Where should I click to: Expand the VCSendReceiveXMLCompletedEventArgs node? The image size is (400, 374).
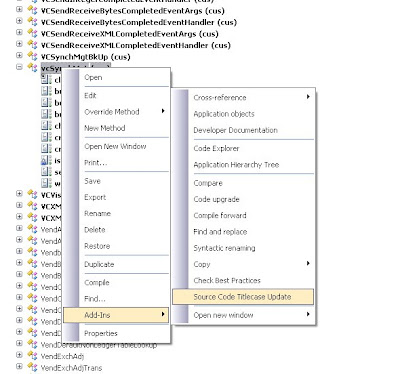pos(19,32)
